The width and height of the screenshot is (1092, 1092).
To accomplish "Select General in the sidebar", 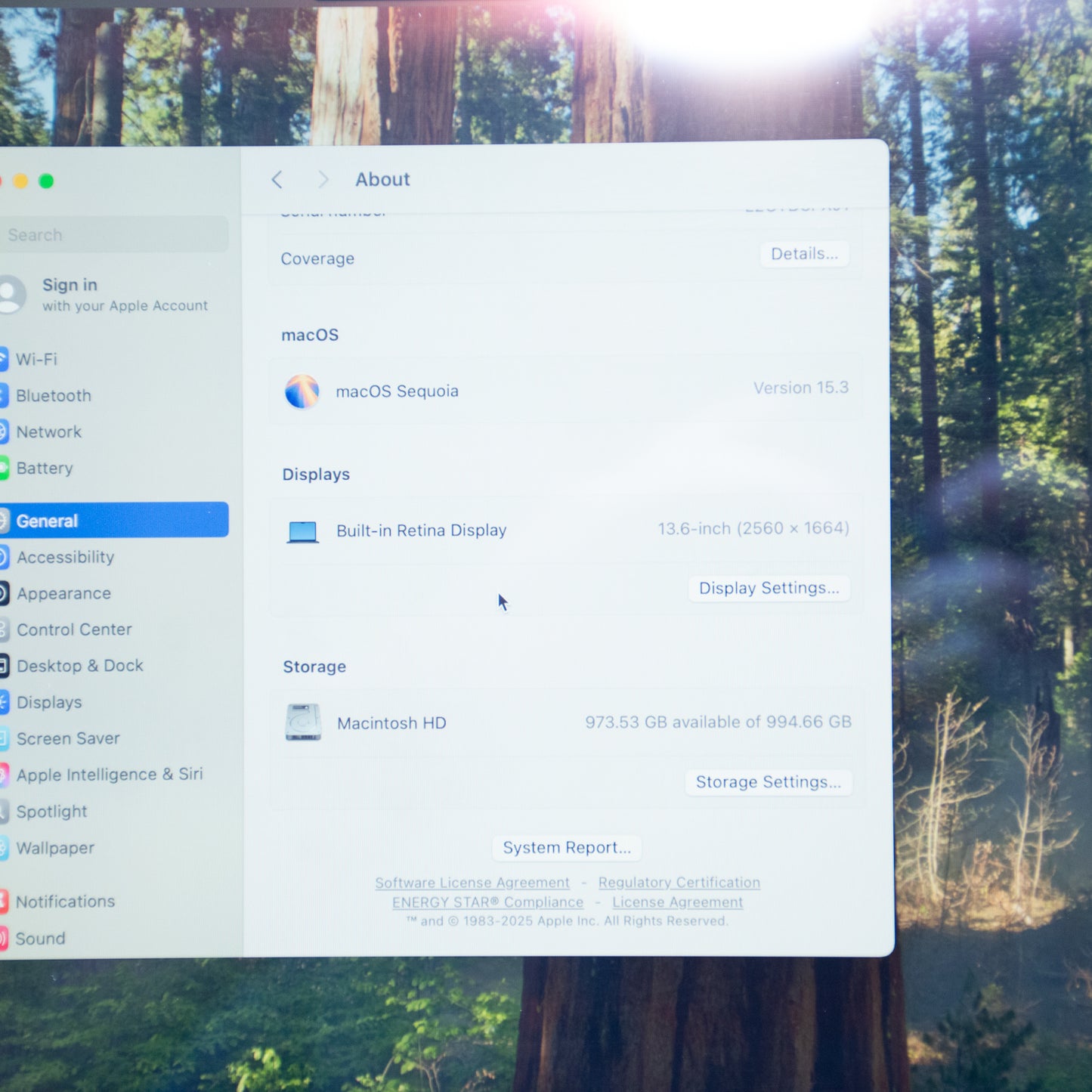I will 113,520.
